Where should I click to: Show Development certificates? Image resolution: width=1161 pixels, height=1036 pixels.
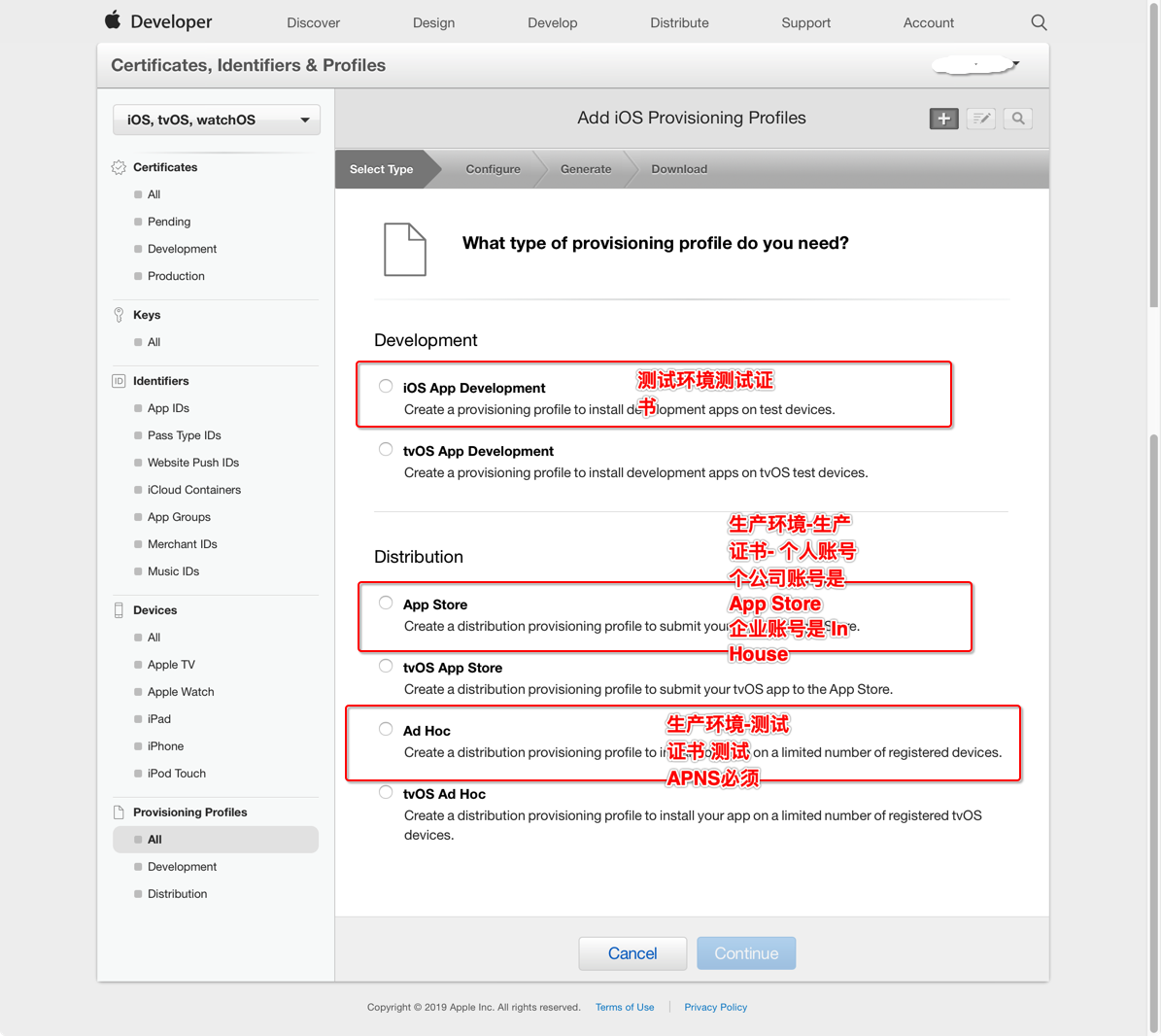[x=182, y=250]
